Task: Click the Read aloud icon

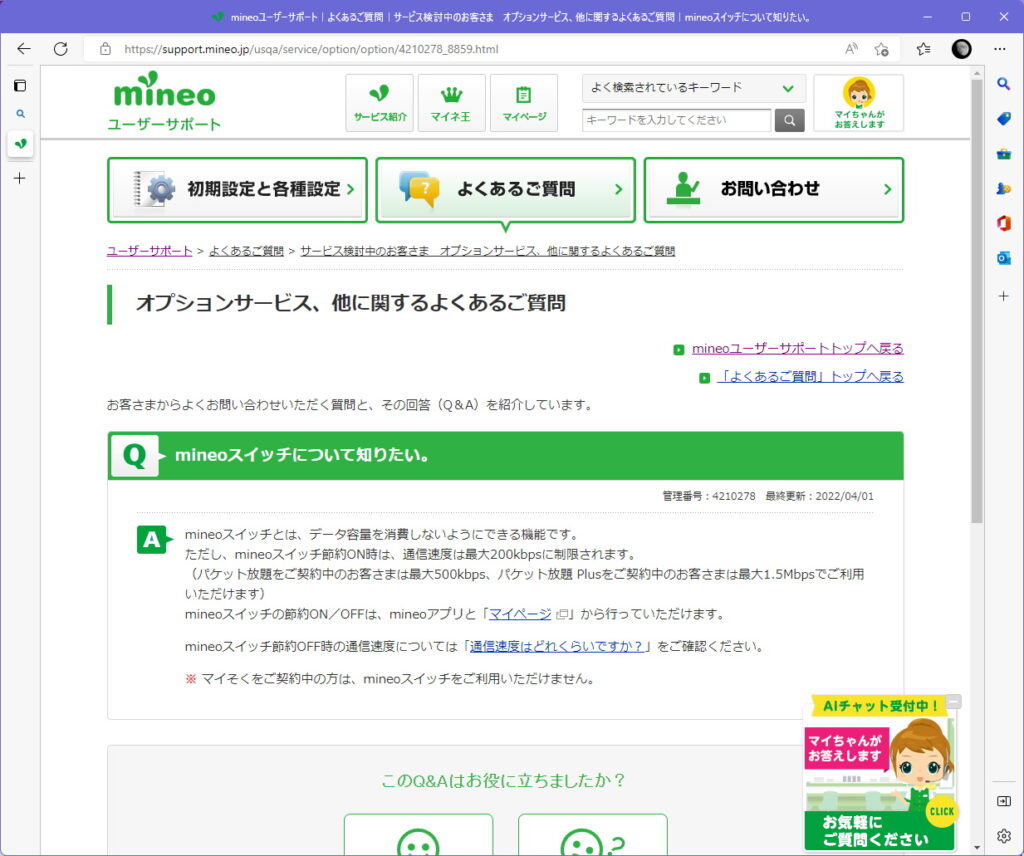Action: [851, 49]
